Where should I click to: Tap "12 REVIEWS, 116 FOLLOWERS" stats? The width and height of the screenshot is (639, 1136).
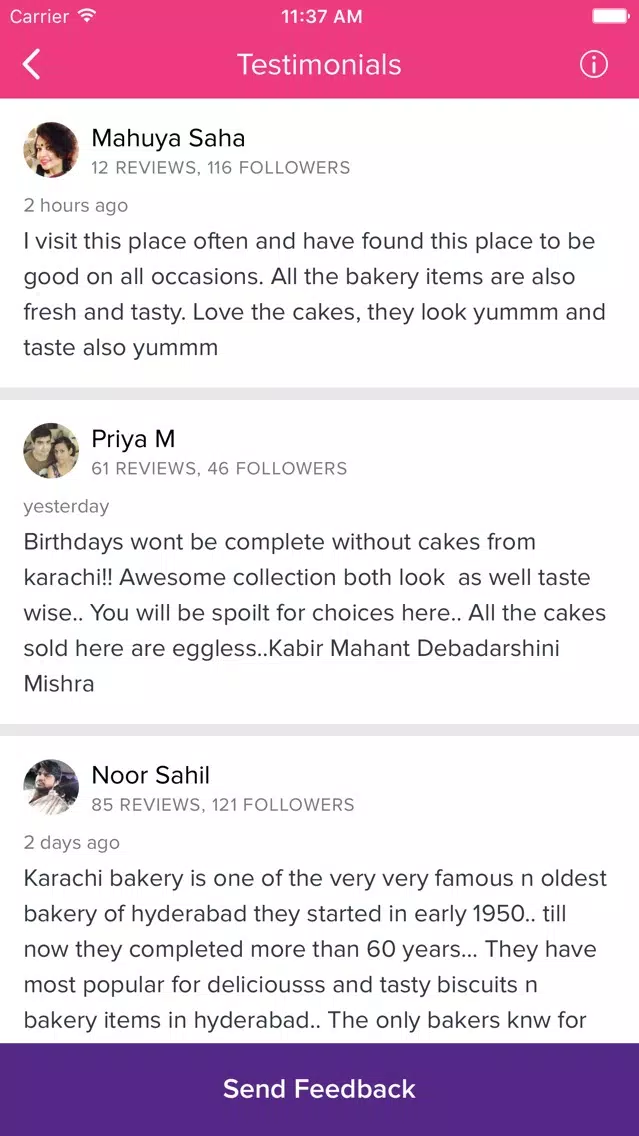[x=220, y=168]
